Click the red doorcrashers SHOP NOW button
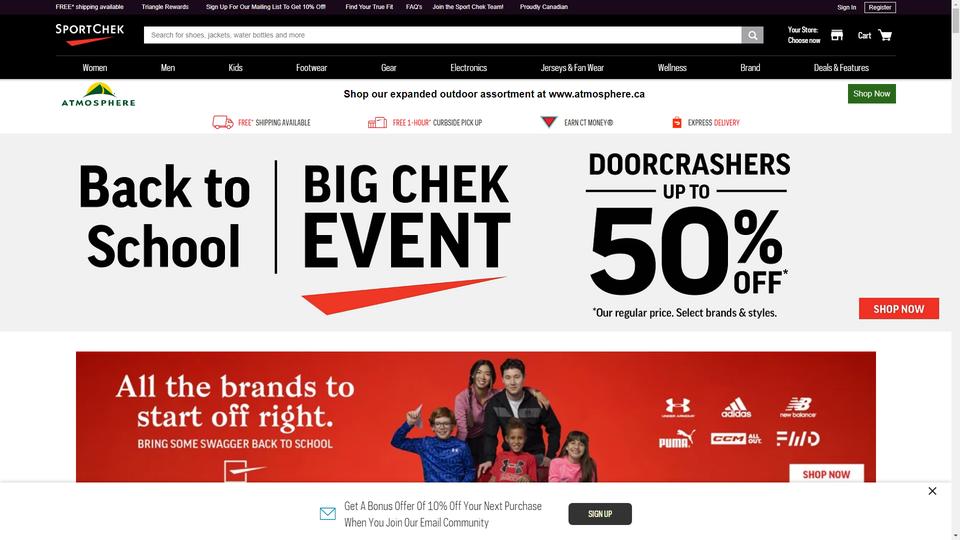This screenshot has width=960, height=540. [x=898, y=309]
